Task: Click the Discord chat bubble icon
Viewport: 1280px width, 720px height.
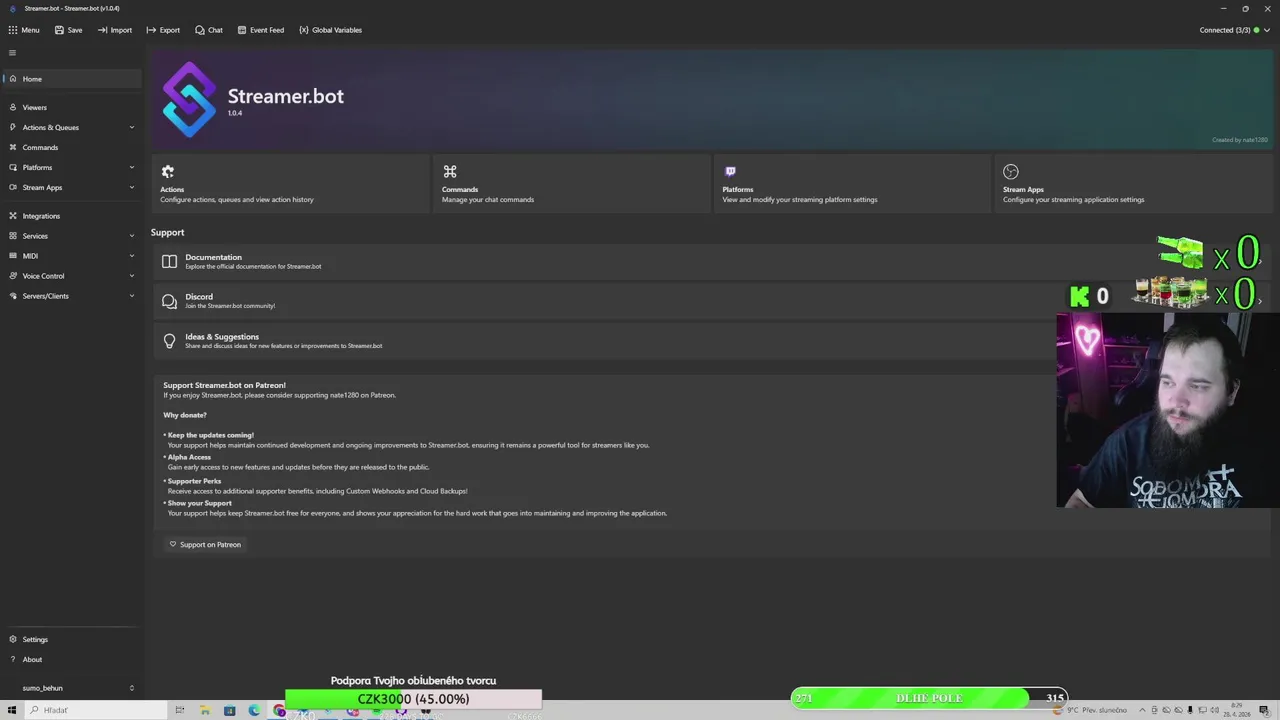Action: pyautogui.click(x=169, y=301)
